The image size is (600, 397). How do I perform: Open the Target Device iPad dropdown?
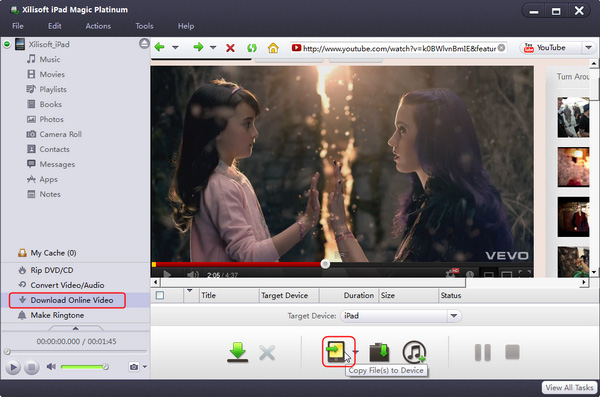point(454,316)
